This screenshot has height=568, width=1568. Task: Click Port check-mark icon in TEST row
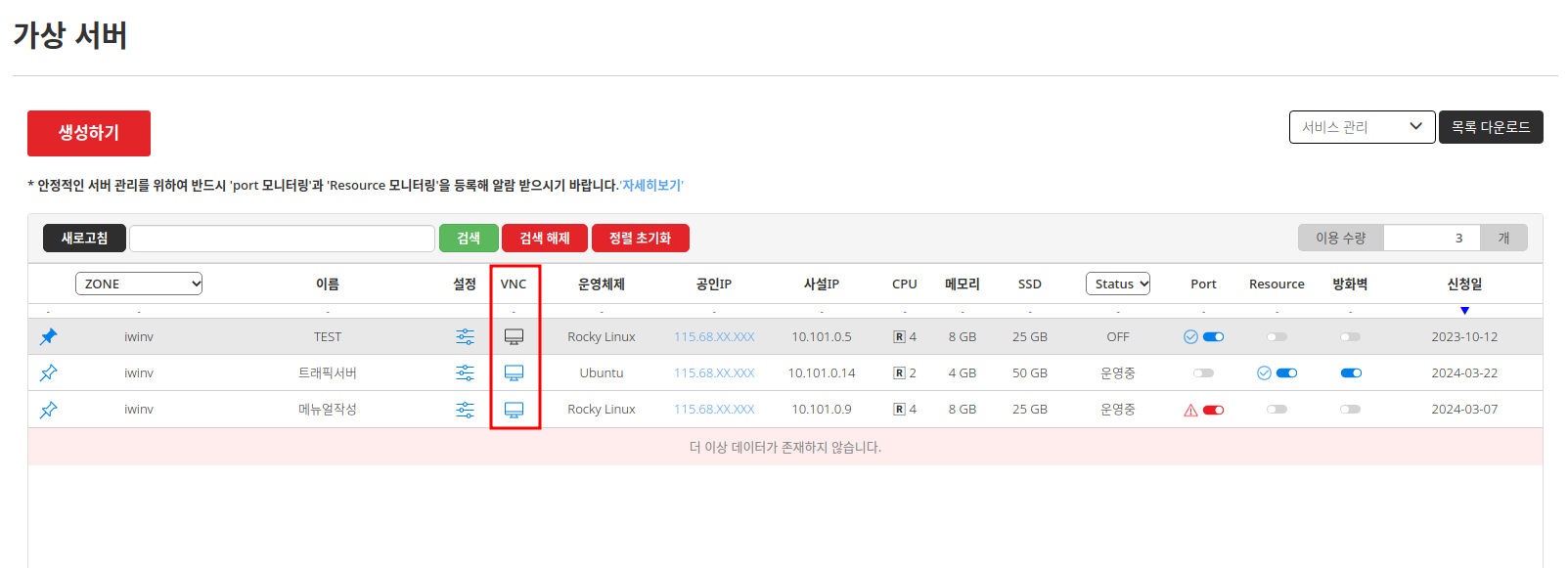coord(1190,336)
